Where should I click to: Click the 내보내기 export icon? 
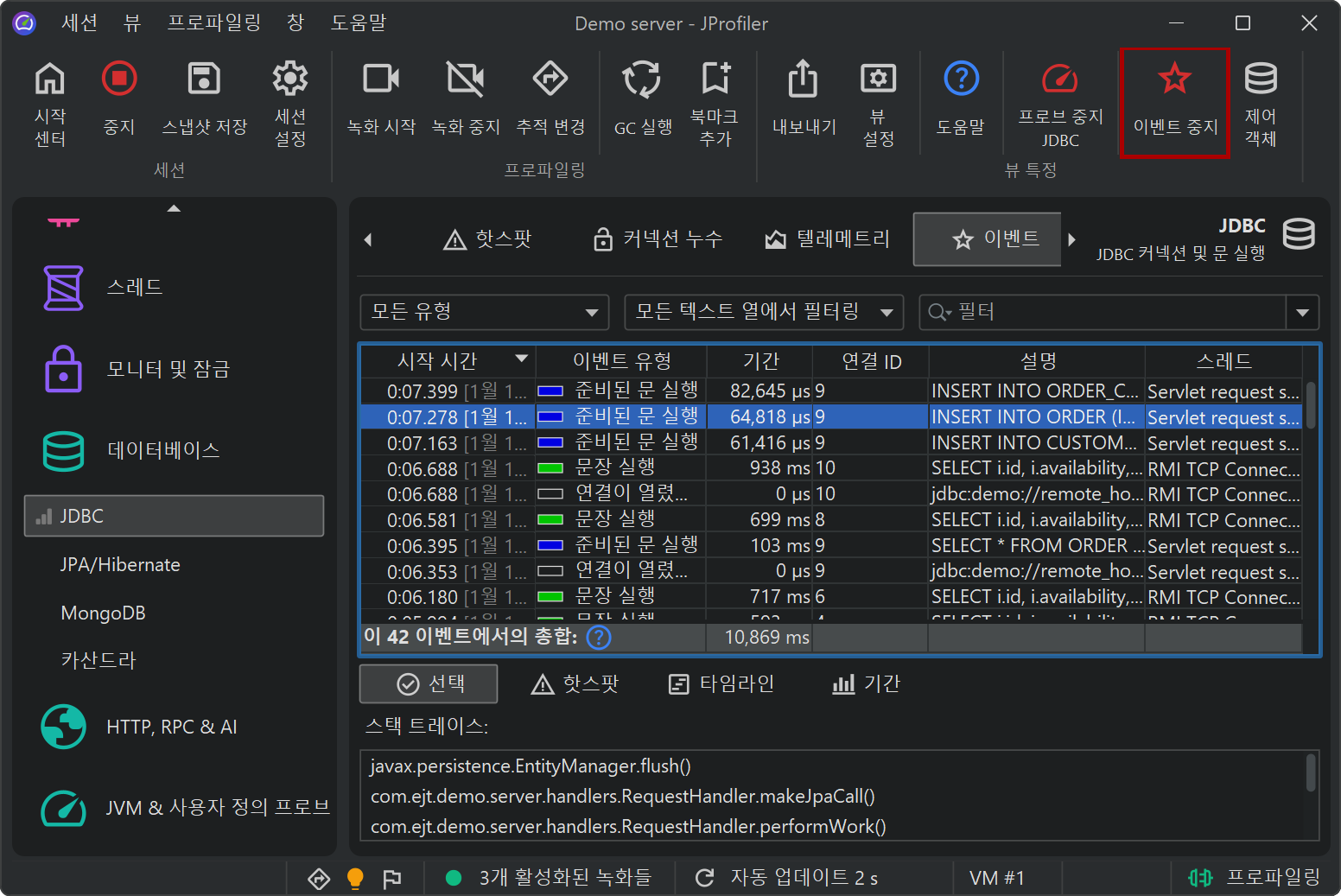coord(803,80)
